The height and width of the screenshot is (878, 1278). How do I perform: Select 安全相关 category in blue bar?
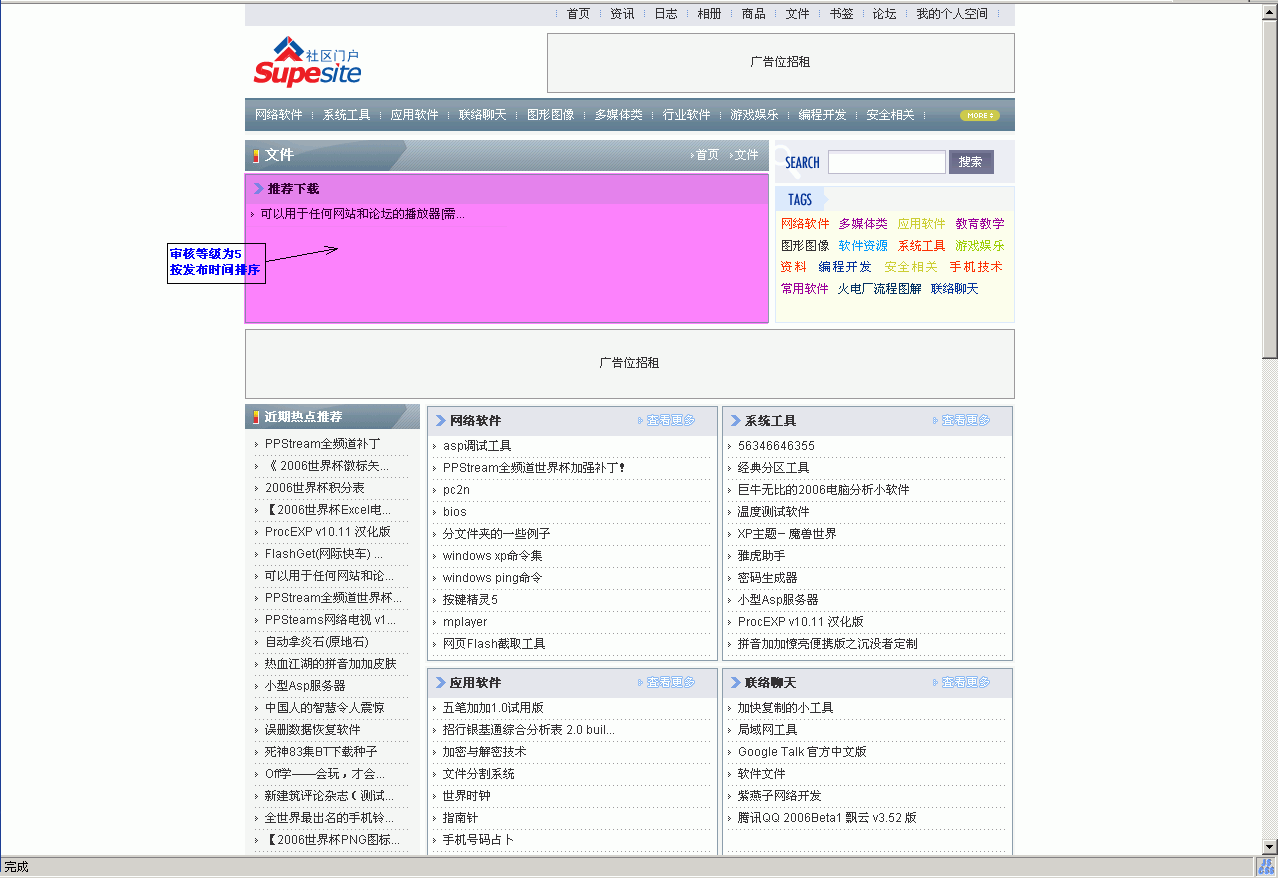point(890,115)
